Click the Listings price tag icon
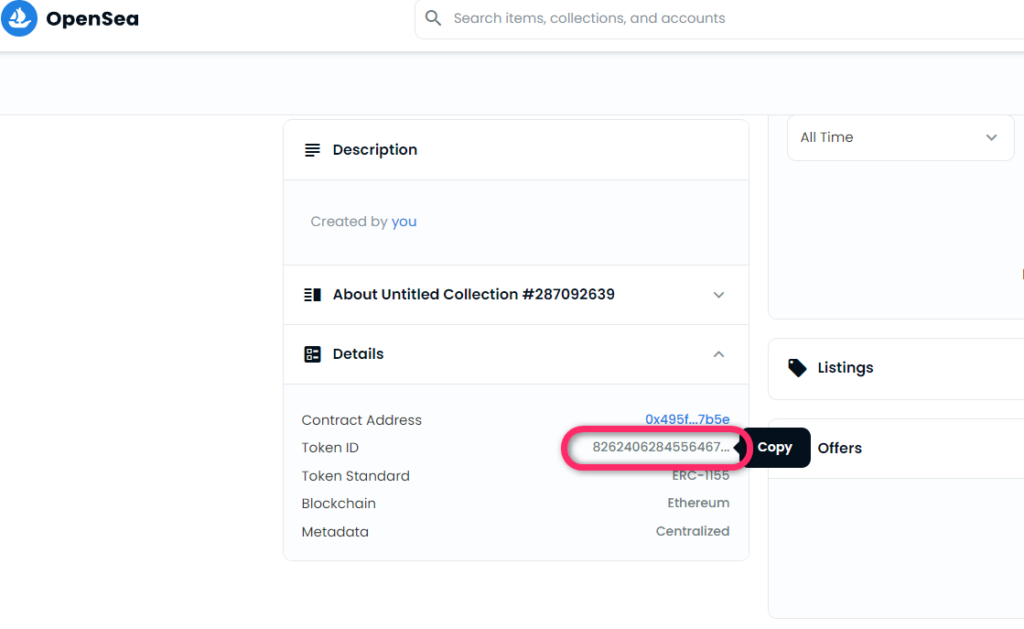This screenshot has width=1024, height=629. point(797,368)
